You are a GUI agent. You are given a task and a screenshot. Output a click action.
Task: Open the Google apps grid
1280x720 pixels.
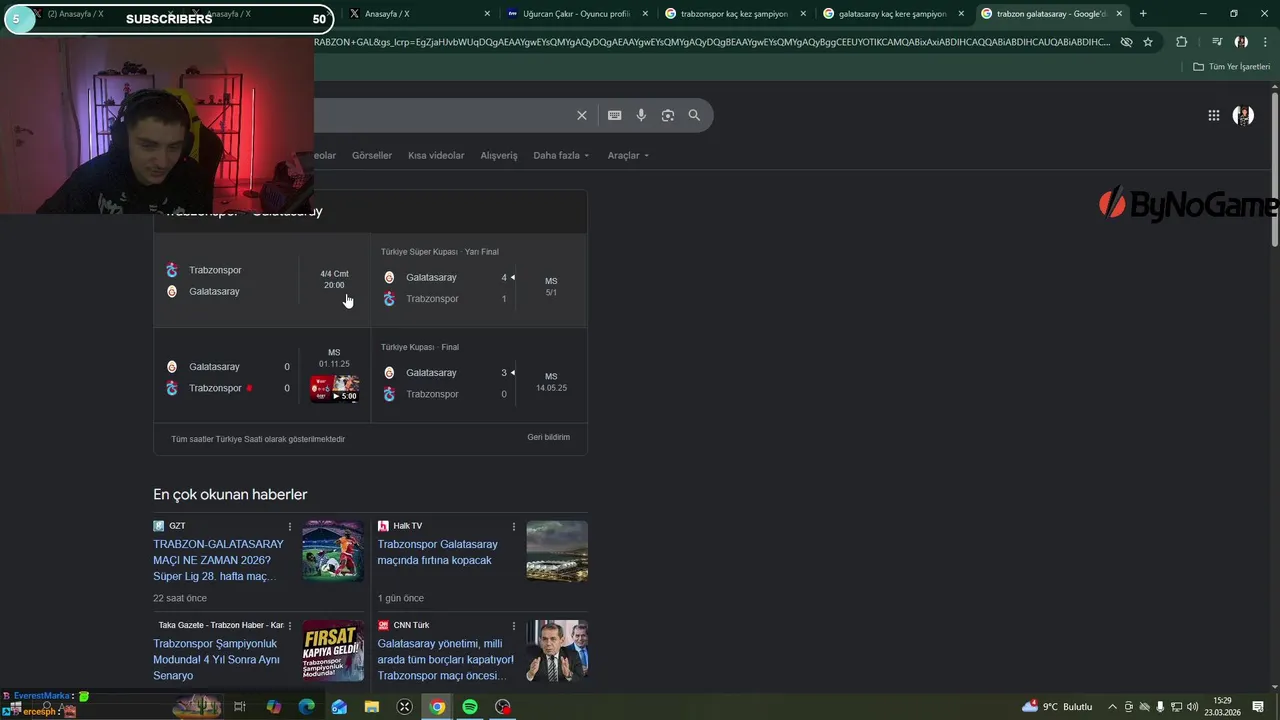point(1213,115)
